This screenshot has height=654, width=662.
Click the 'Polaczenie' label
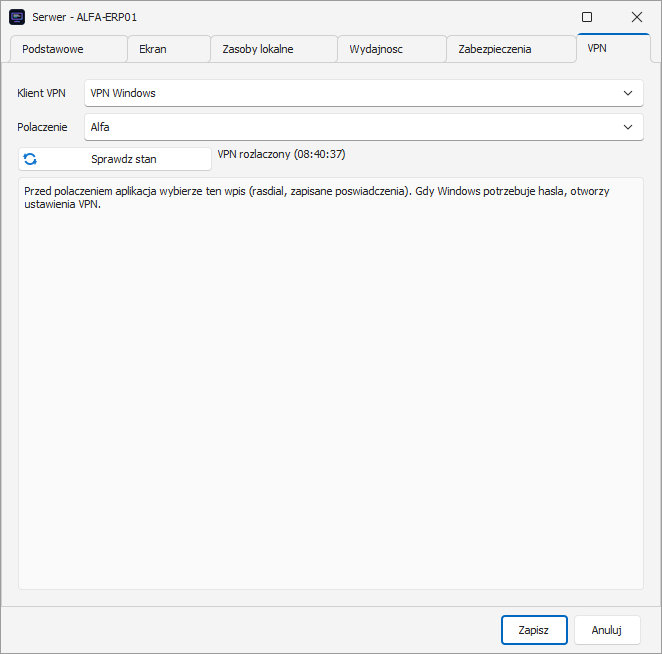pyautogui.click(x=42, y=127)
